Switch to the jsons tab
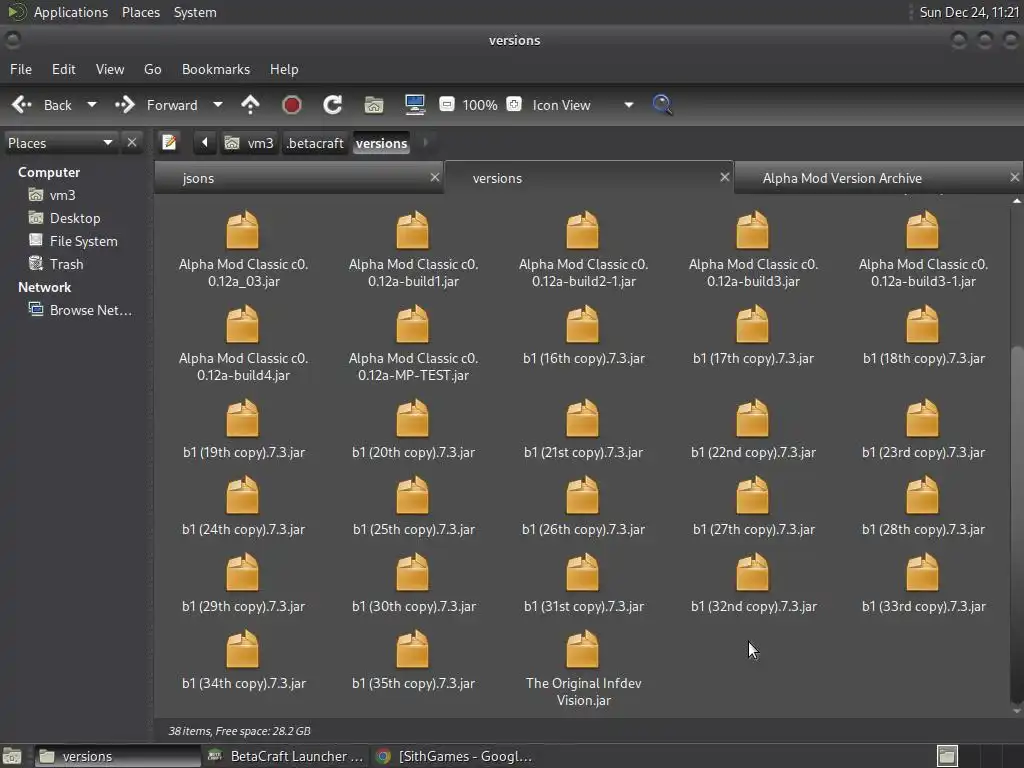Viewport: 1024px width, 768px height. click(x=199, y=178)
